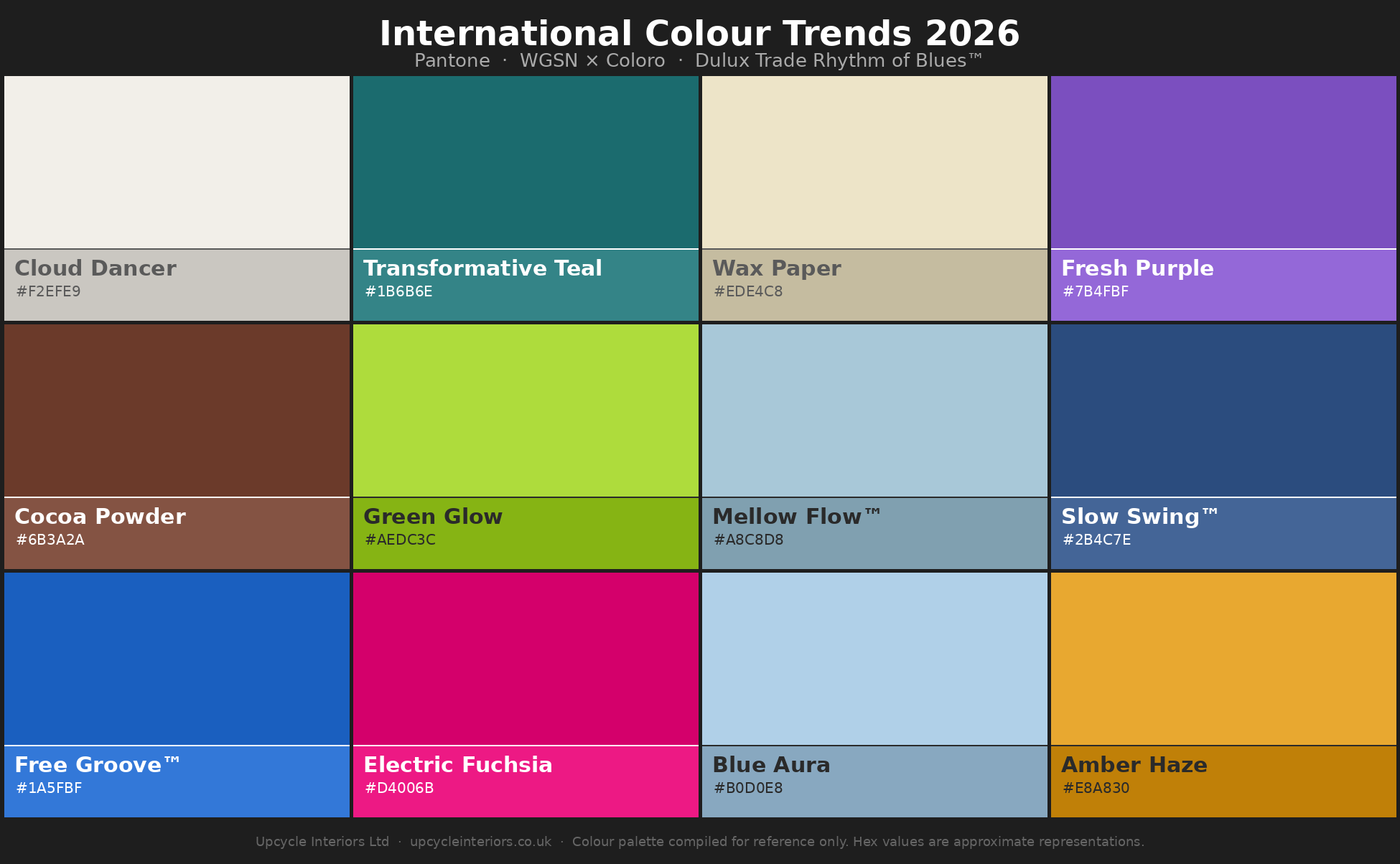The width and height of the screenshot is (1400, 864).
Task: Pick the Amber Haze swatch
Action: click(x=1223, y=659)
